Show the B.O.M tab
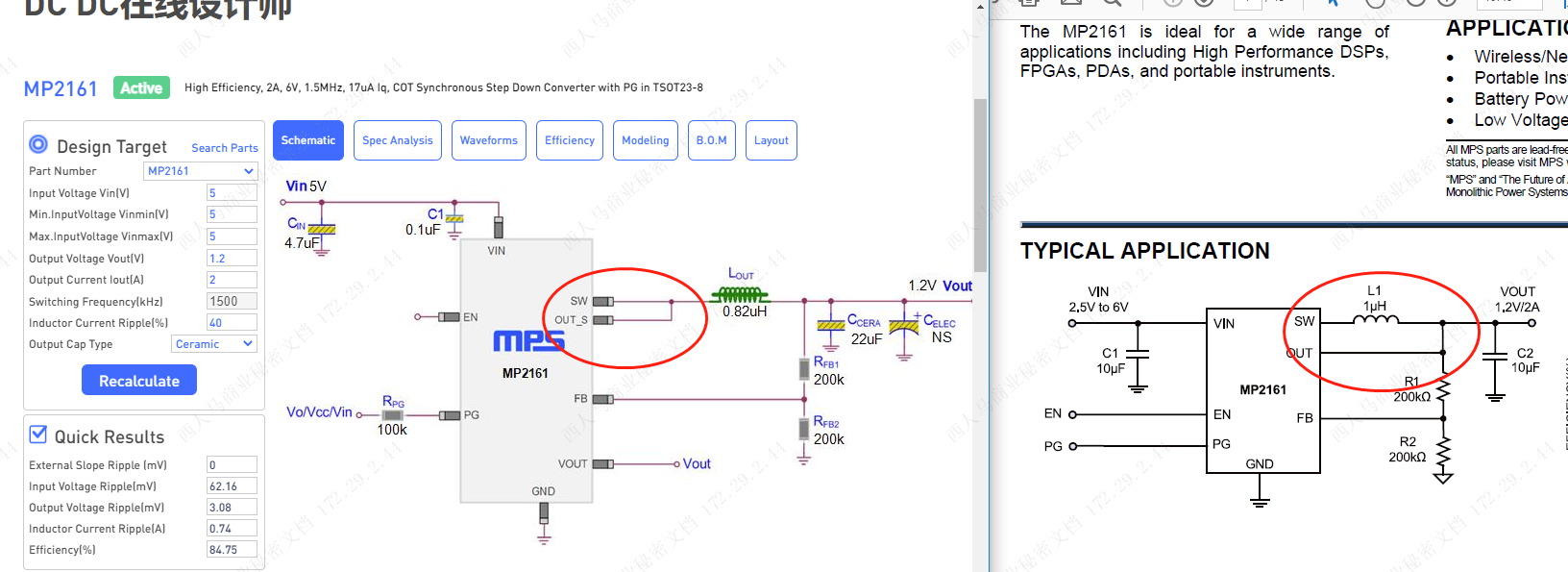 click(712, 140)
